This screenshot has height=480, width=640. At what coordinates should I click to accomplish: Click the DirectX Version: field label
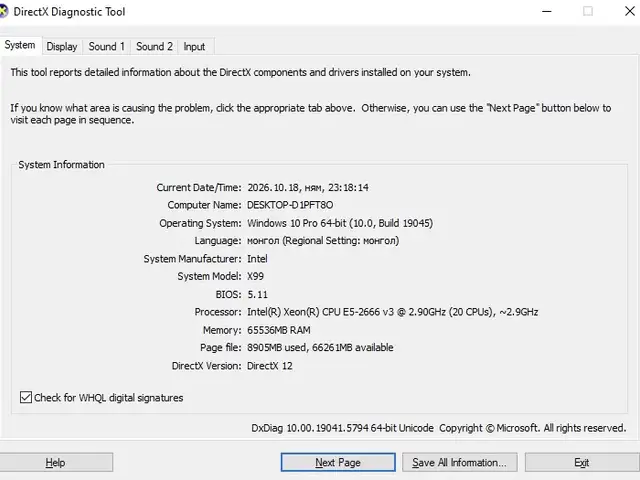tap(207, 366)
